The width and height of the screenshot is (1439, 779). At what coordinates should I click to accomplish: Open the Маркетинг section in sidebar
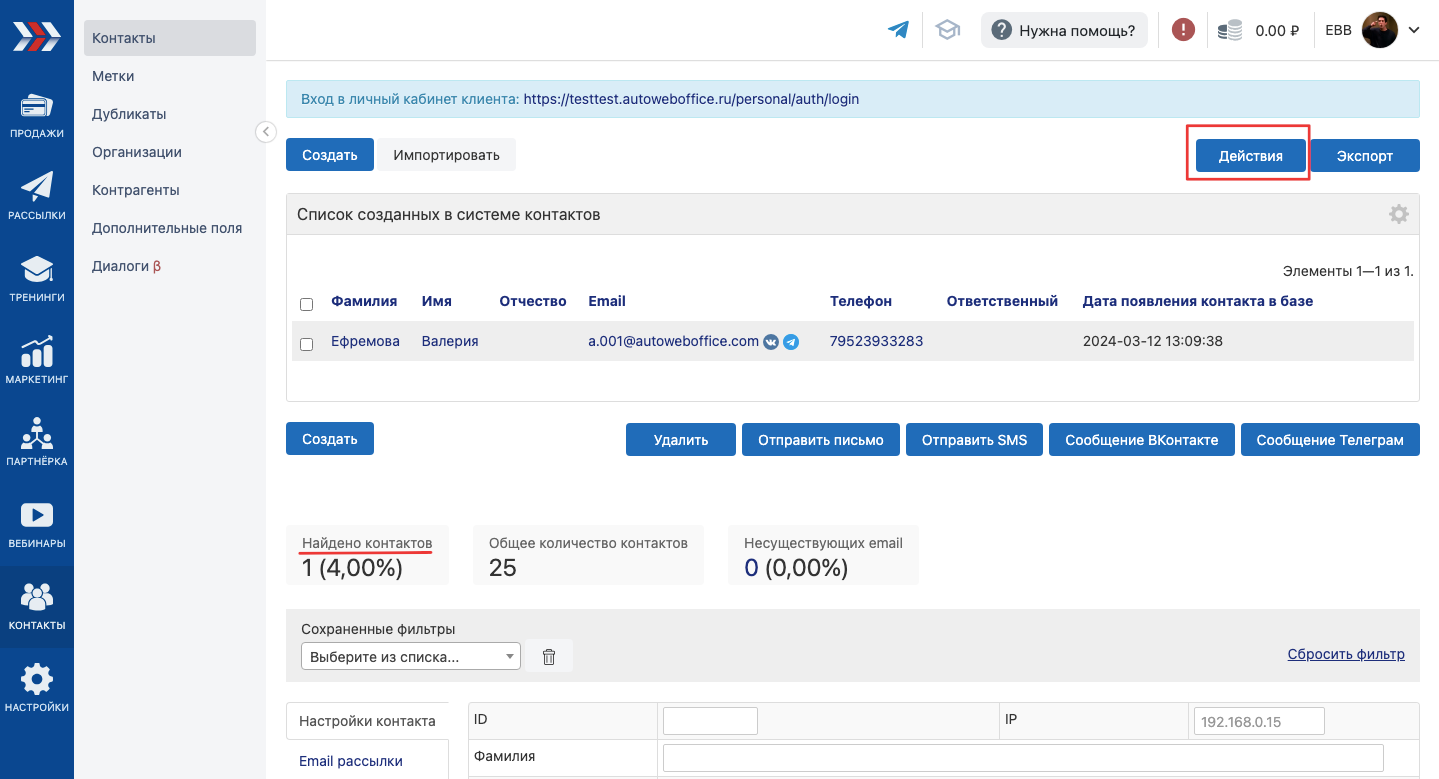[x=36, y=361]
